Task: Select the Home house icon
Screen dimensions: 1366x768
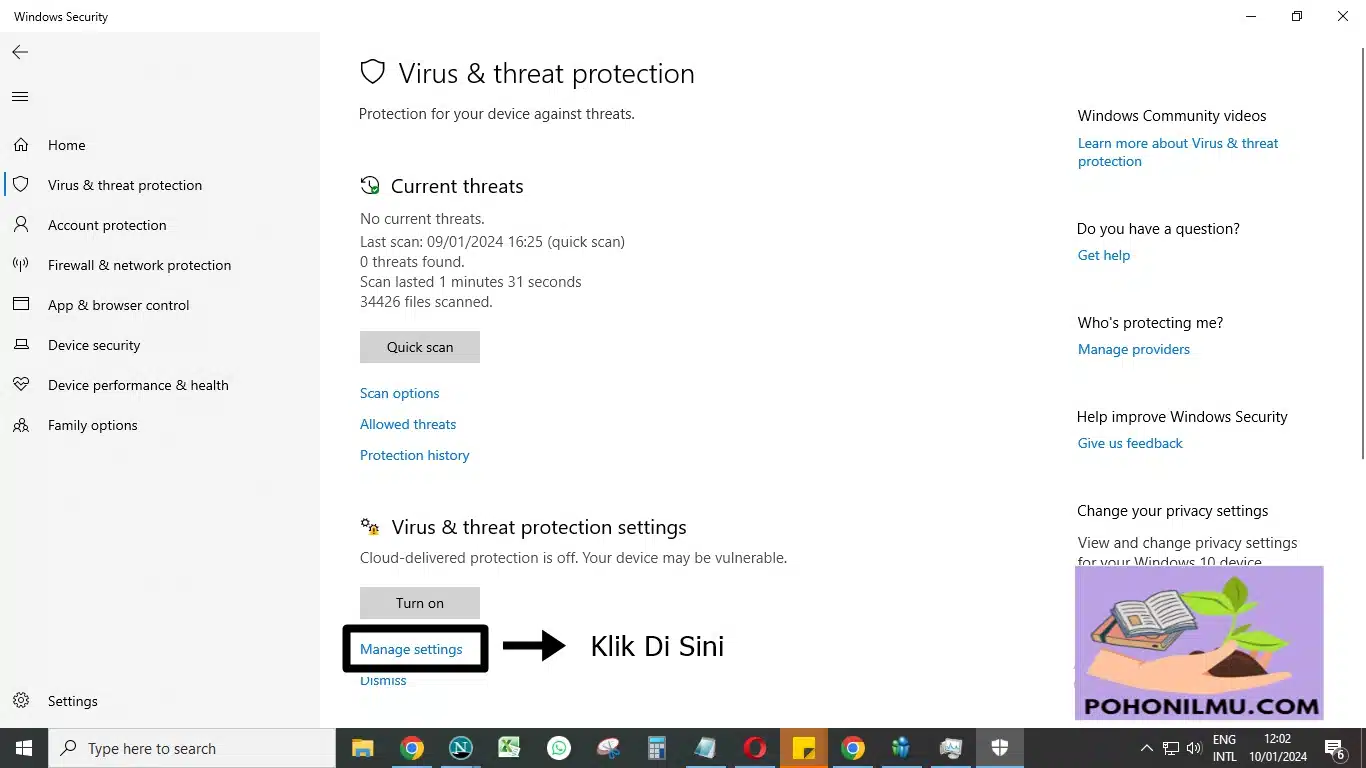Action: 21,145
